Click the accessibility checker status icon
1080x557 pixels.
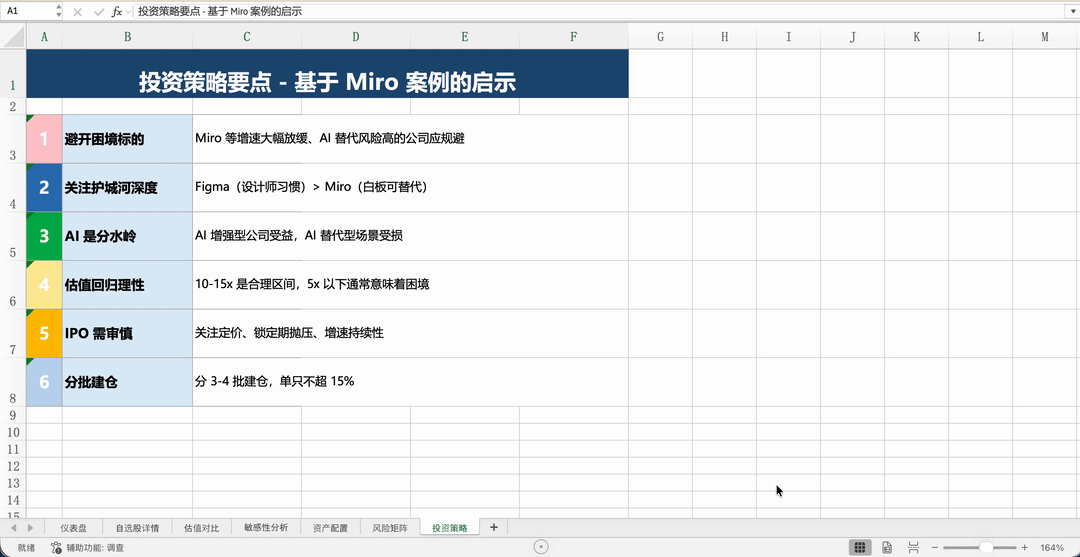(56, 547)
